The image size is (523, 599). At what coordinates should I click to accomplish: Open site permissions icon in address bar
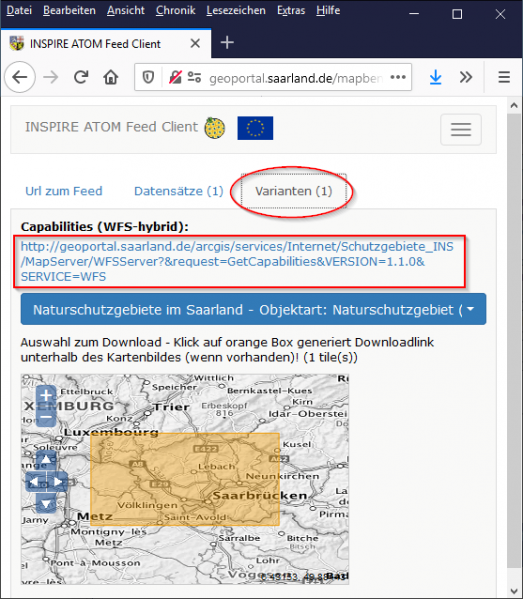coord(194,78)
